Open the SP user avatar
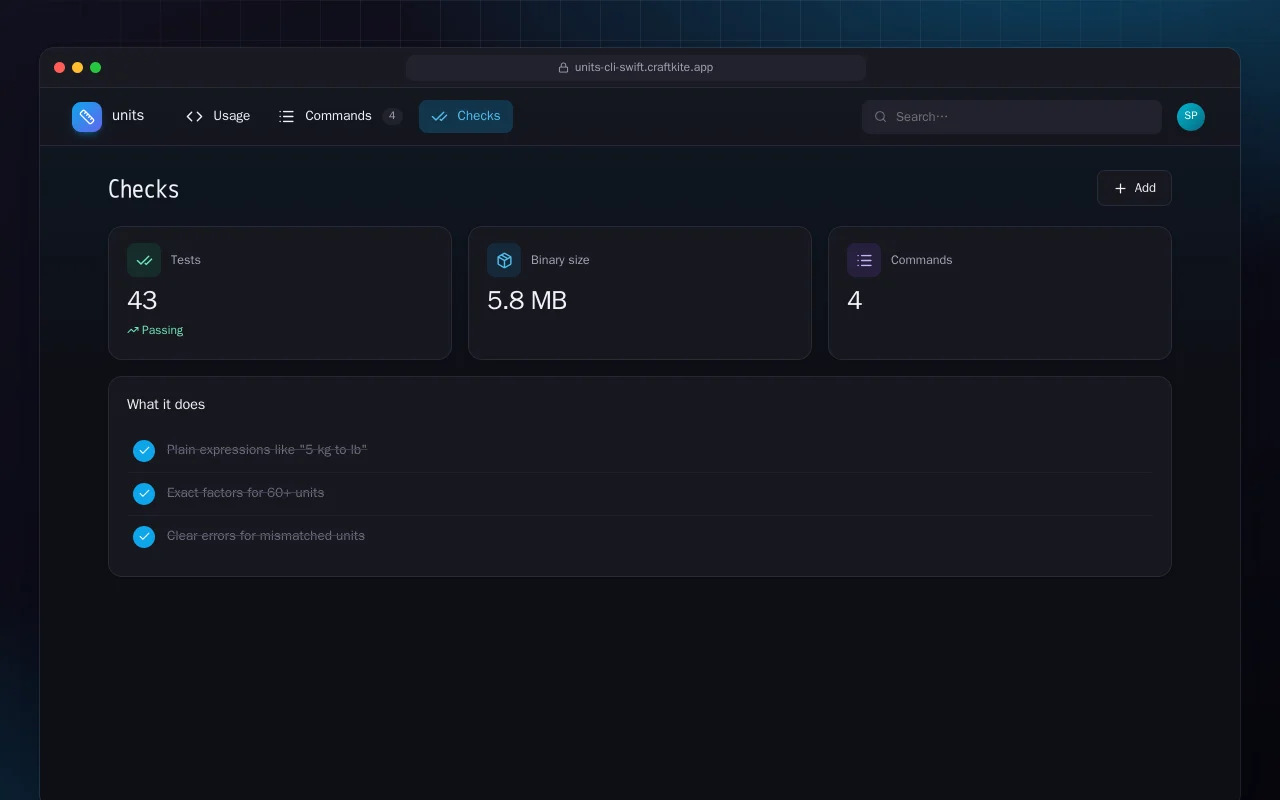The height and width of the screenshot is (800, 1280). 1191,117
